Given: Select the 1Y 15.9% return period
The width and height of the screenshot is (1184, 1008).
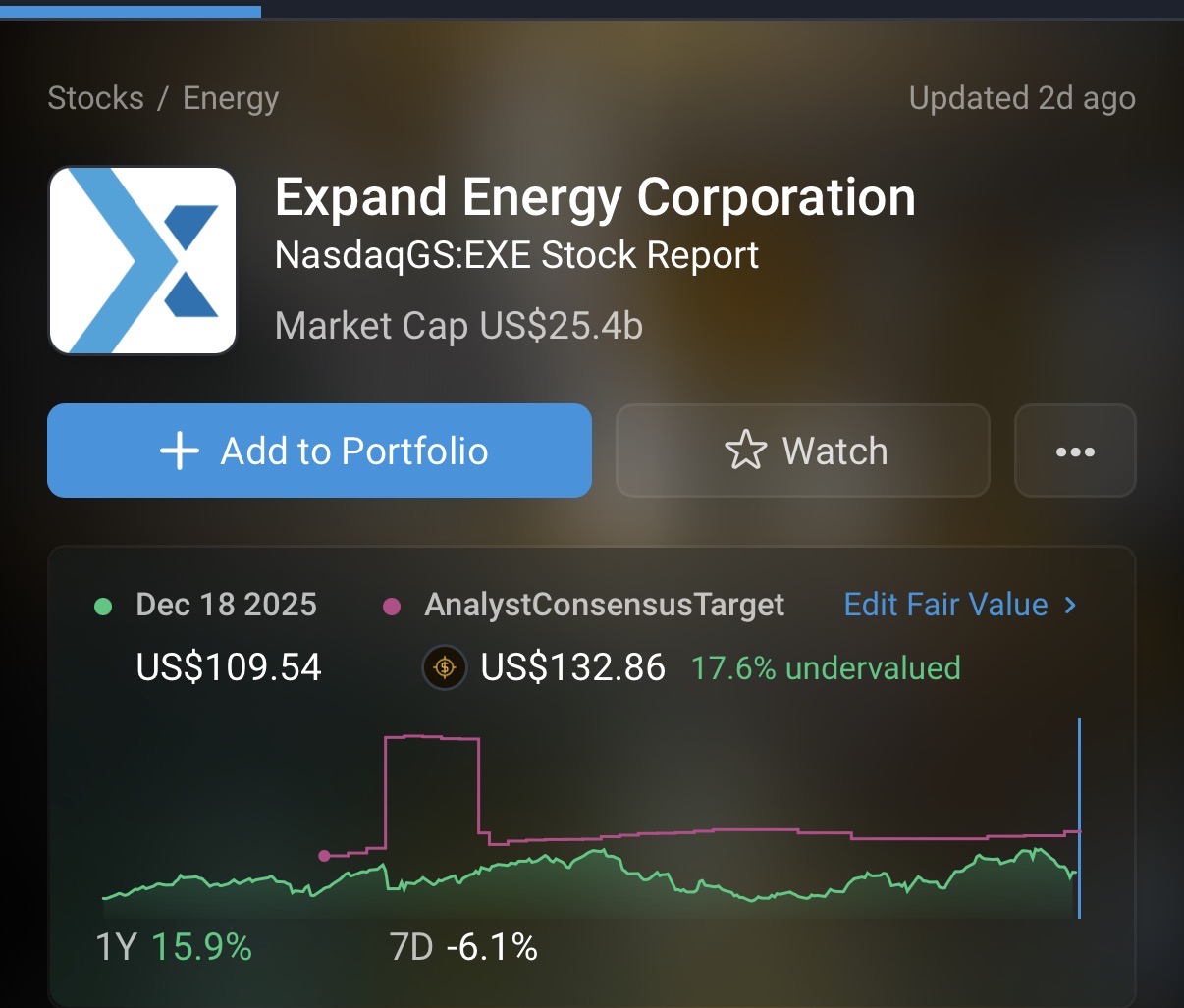Looking at the screenshot, I should point(174,948).
